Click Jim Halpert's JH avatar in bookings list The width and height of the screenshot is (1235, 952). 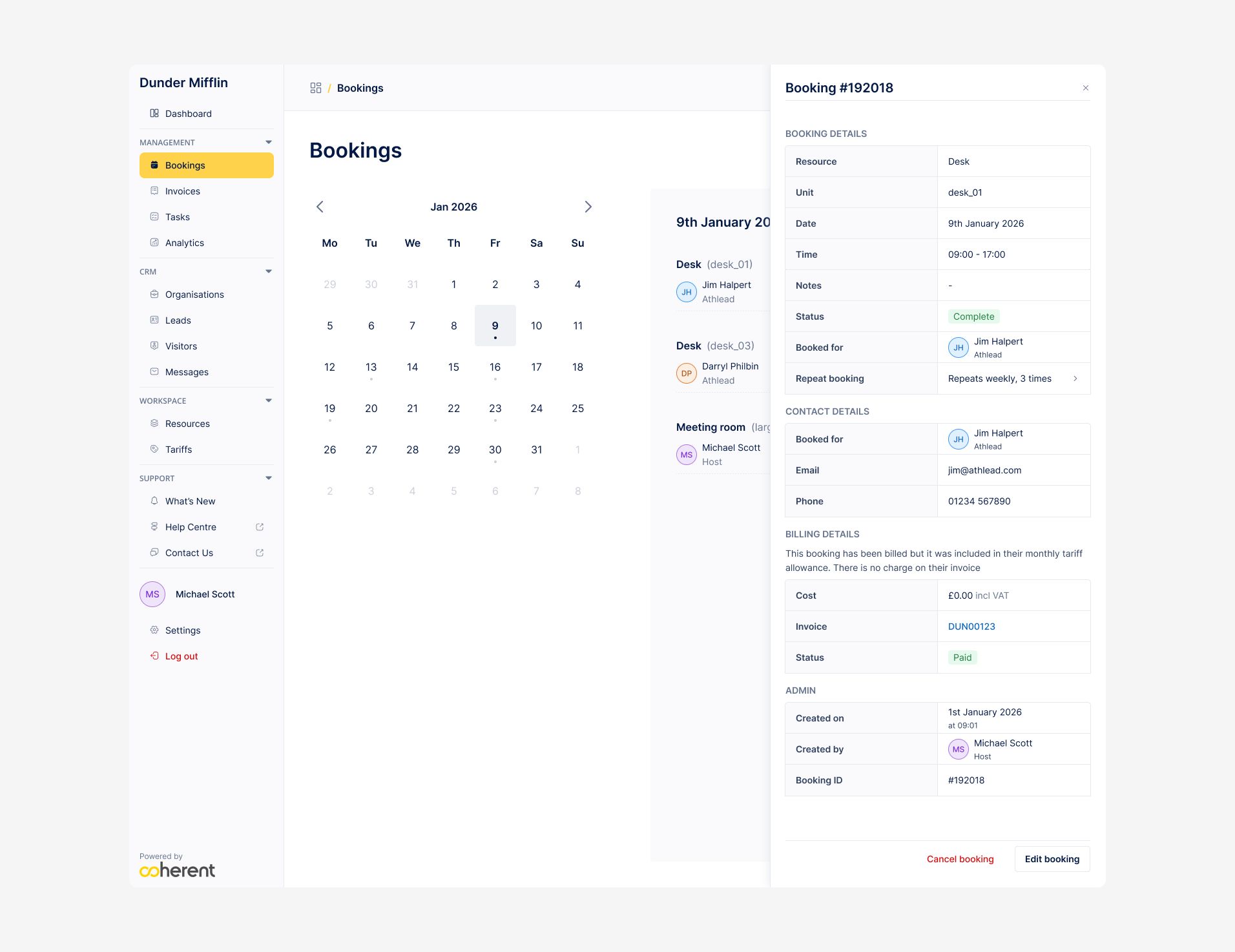coord(686,292)
